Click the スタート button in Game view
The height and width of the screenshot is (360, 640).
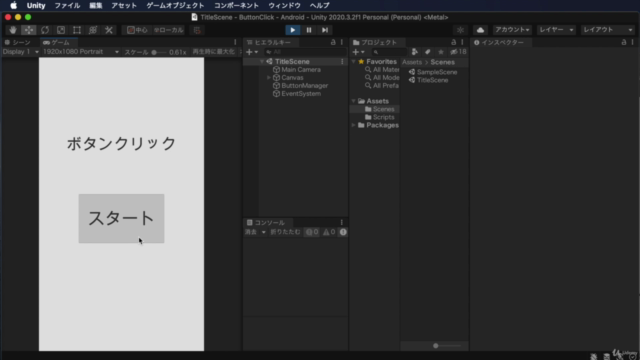(x=121, y=218)
